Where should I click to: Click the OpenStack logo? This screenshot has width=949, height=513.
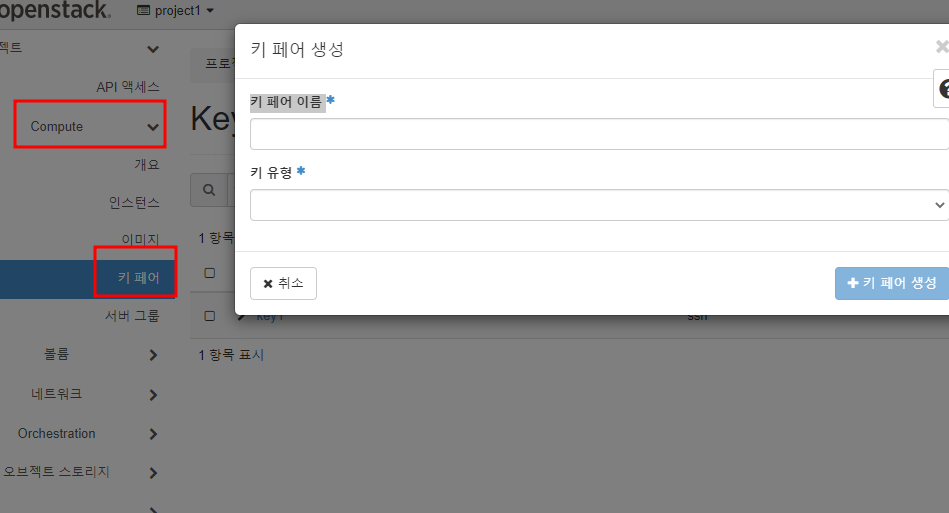[x=54, y=10]
